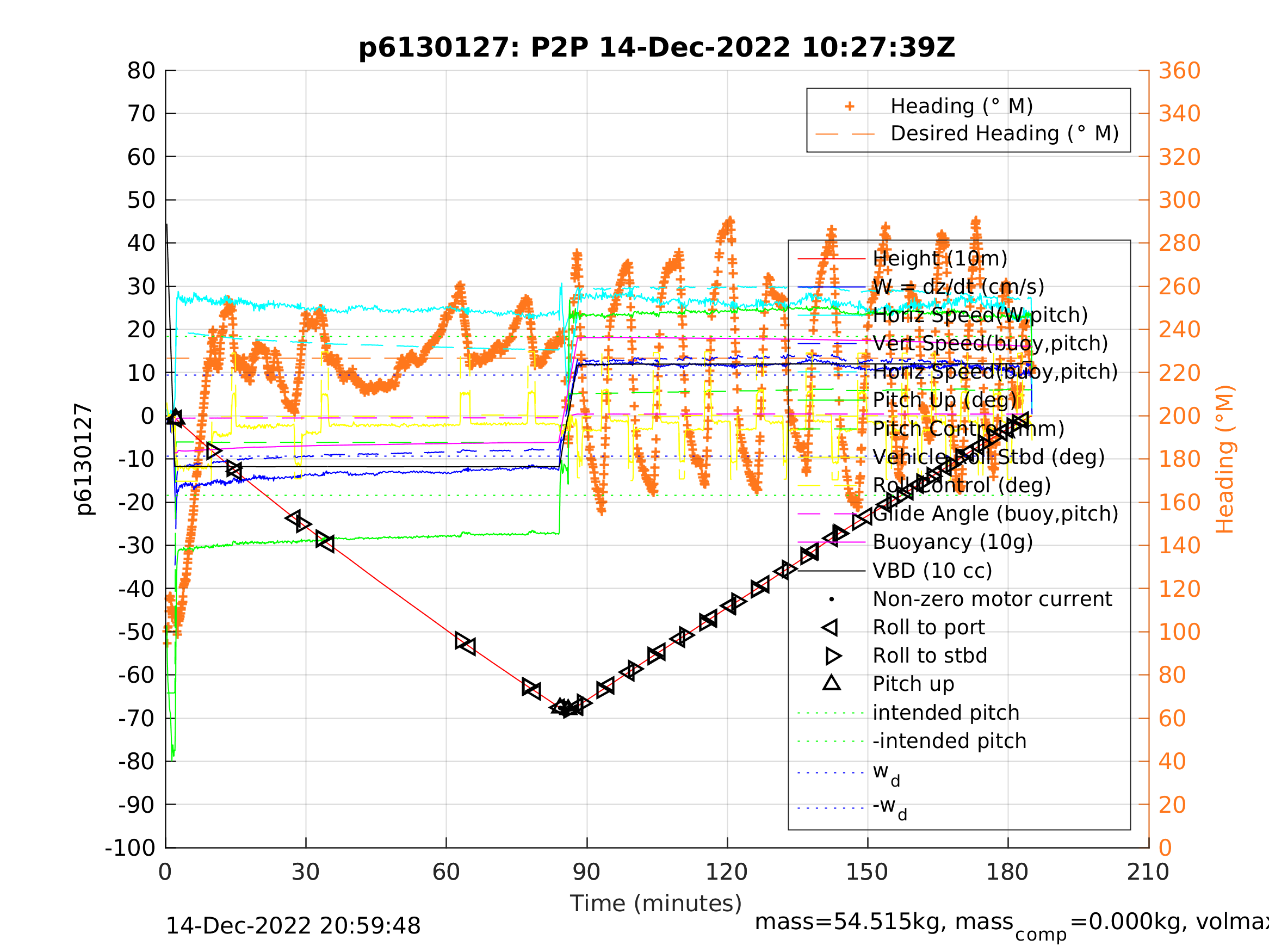Click the 210 tick on the time axis

click(1148, 872)
